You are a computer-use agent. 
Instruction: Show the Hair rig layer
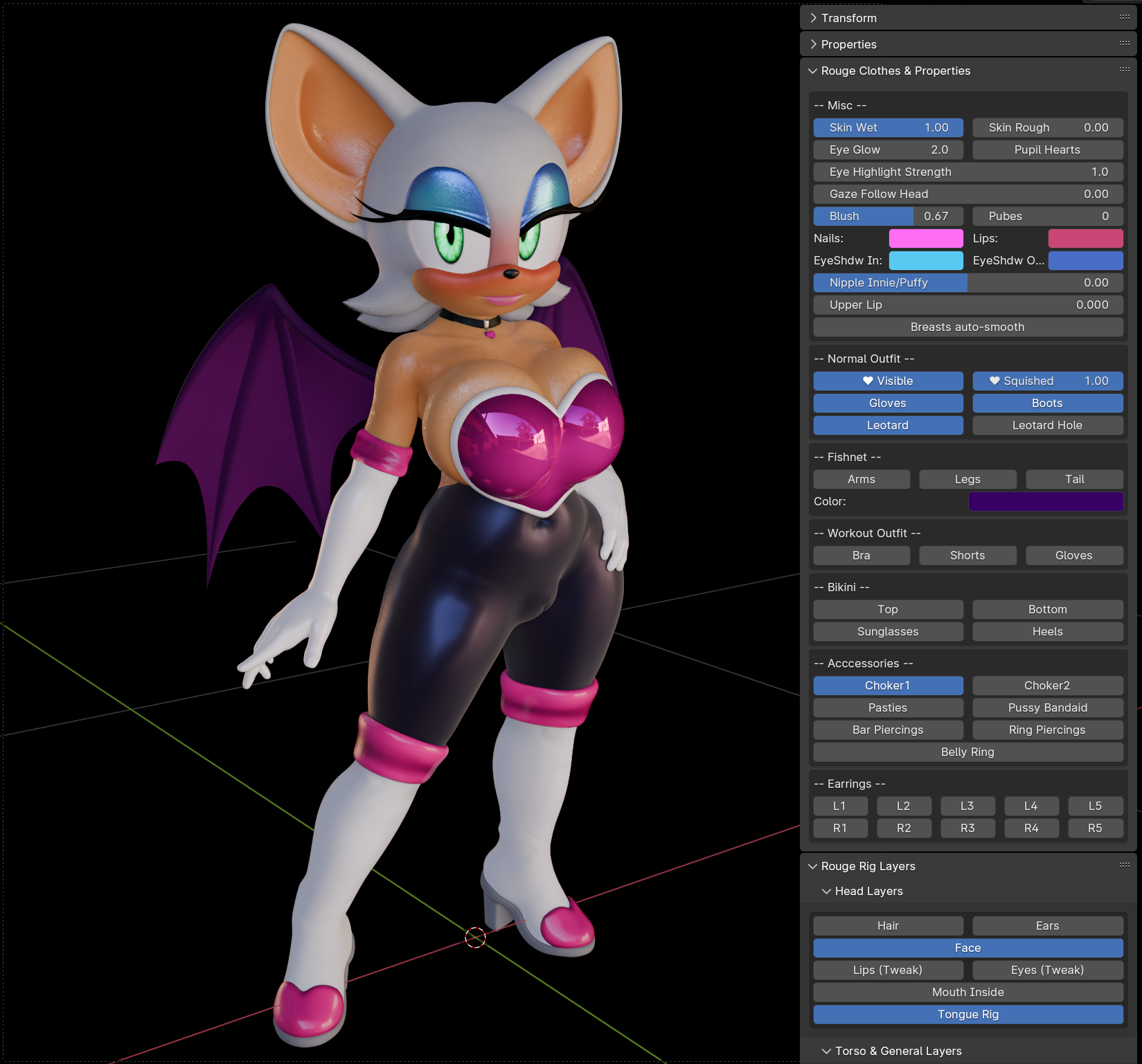click(889, 926)
